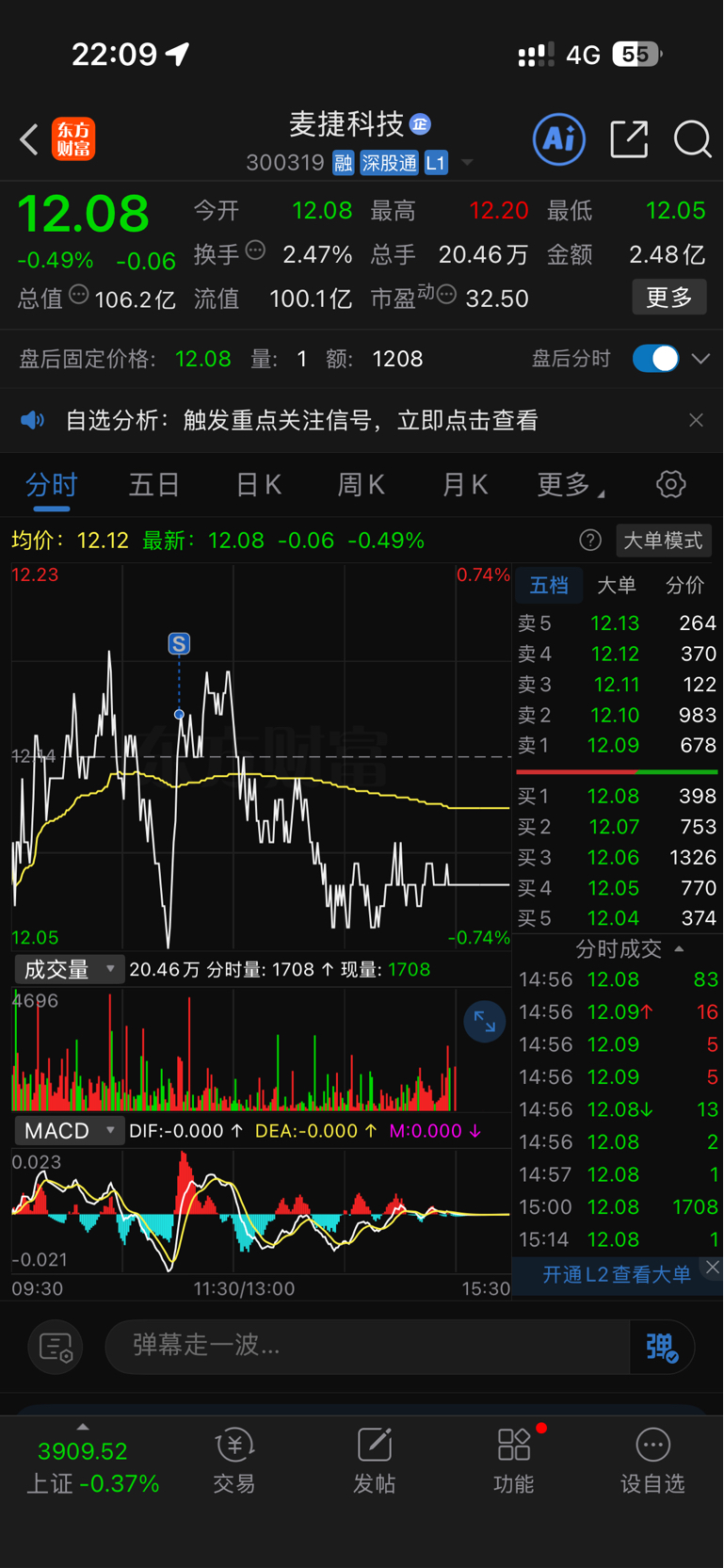
Task: Tap the info icon beside 换手
Action: pos(255,251)
